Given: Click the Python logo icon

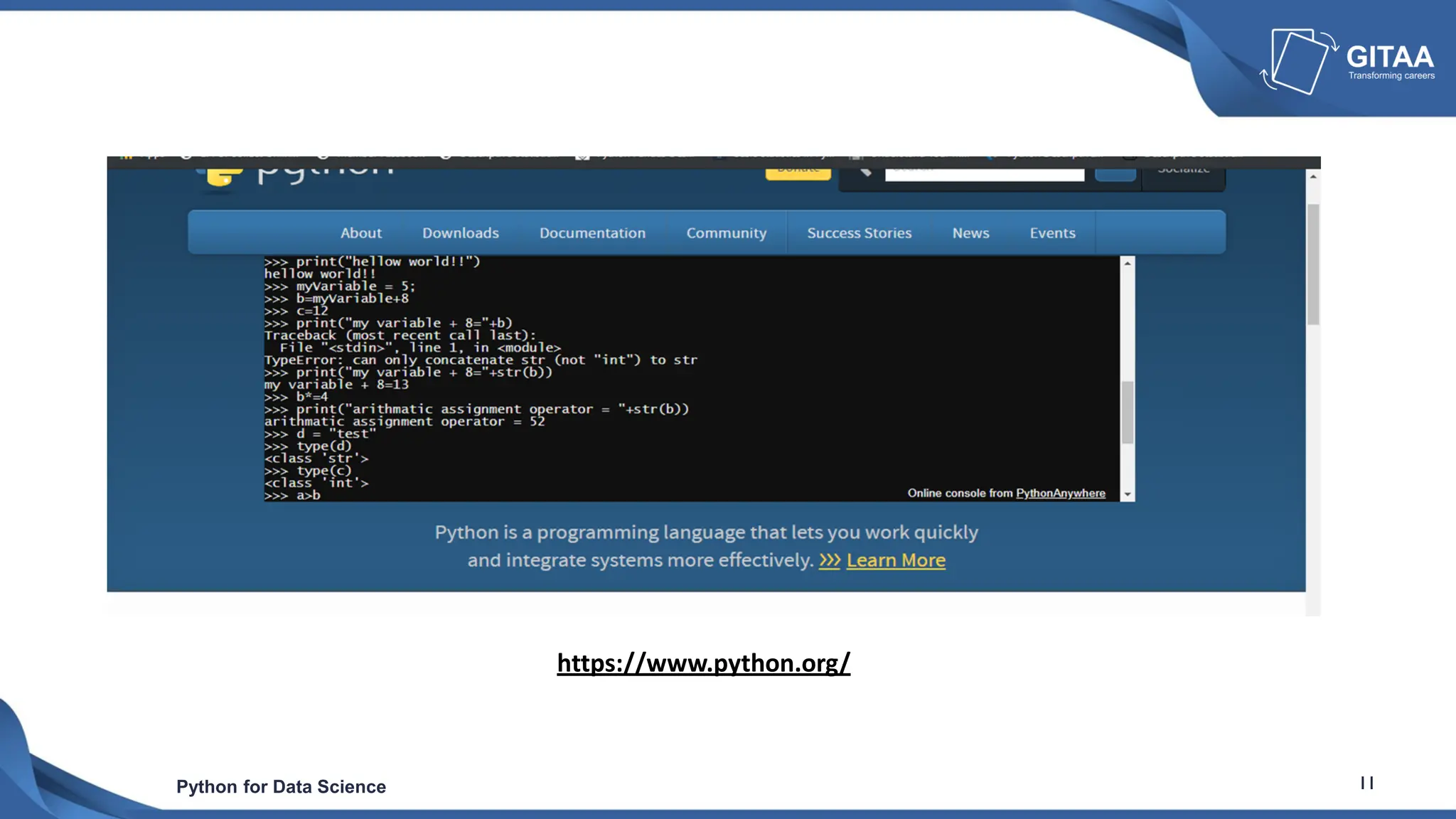Looking at the screenshot, I should [222, 176].
